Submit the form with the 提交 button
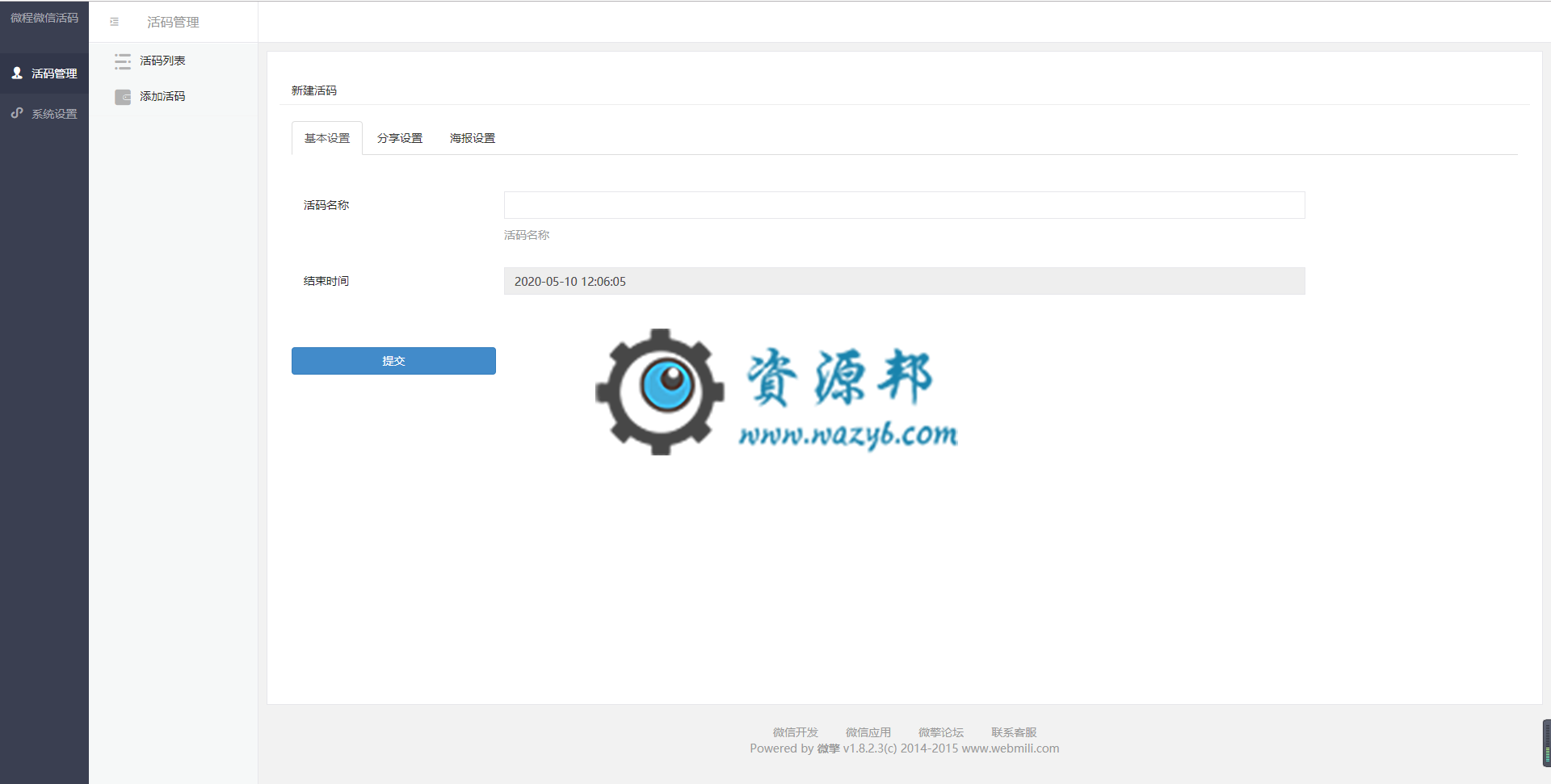The width and height of the screenshot is (1551, 784). point(393,361)
